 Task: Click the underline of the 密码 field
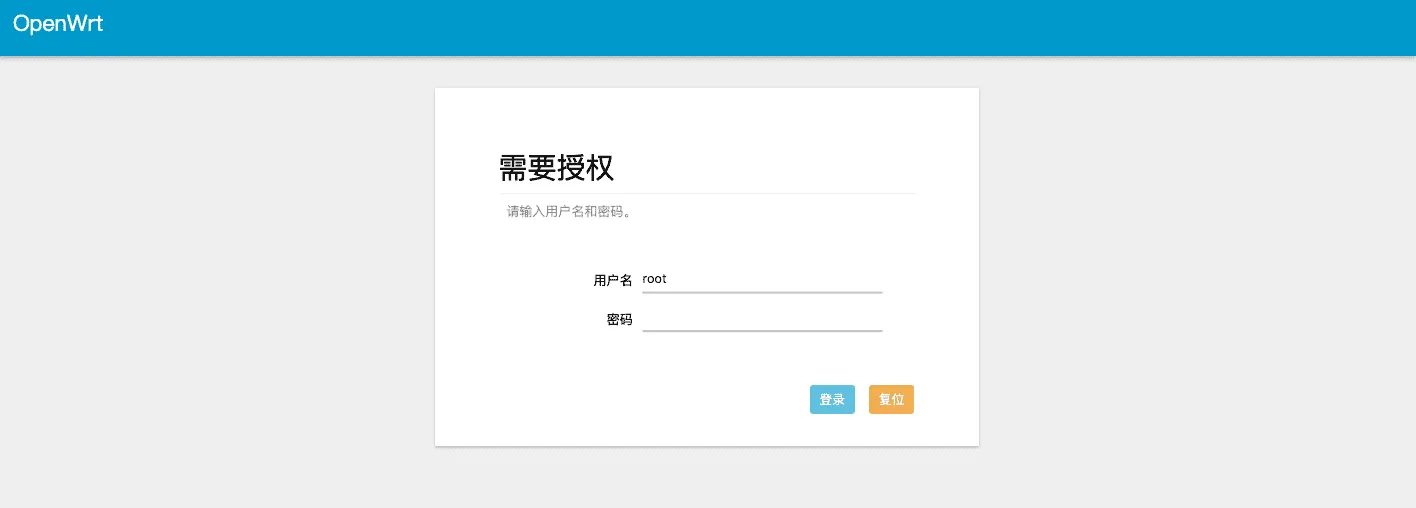[x=762, y=330]
